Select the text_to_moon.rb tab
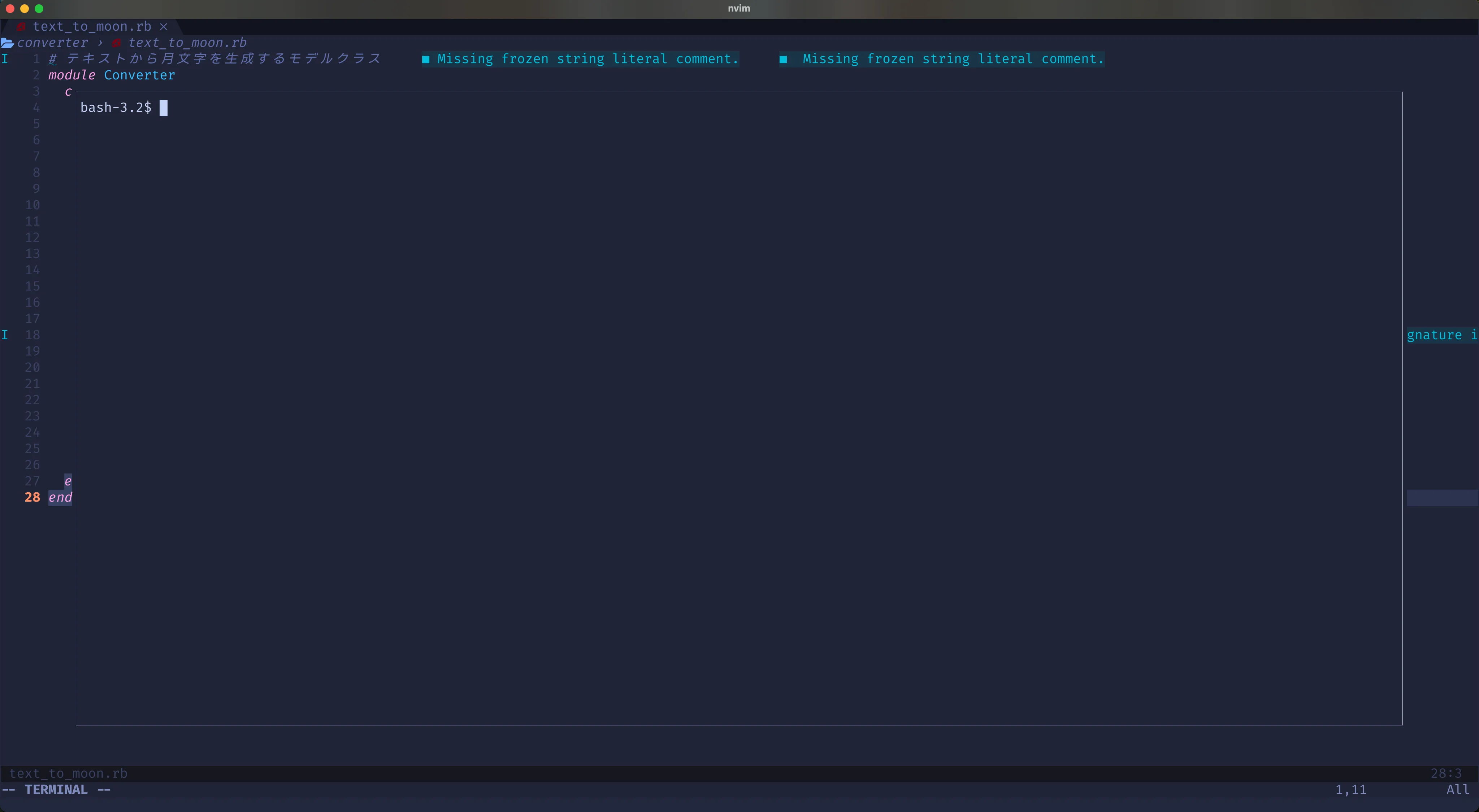This screenshot has width=1479, height=812. [92, 27]
